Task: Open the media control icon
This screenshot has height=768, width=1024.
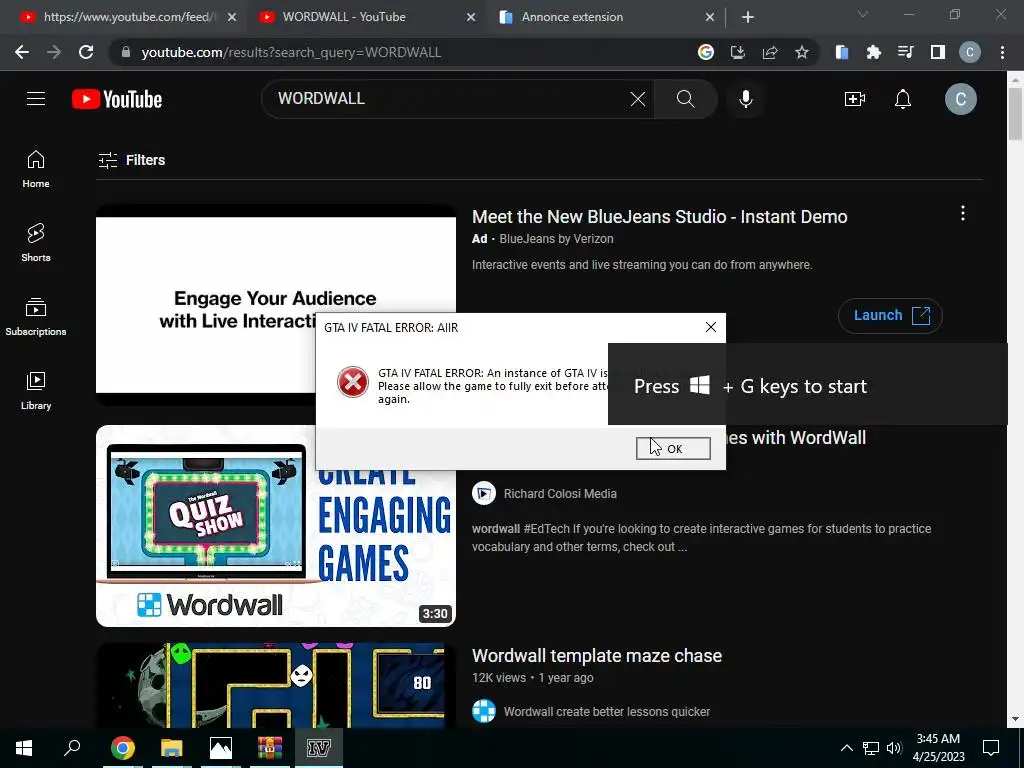Action: [x=905, y=52]
